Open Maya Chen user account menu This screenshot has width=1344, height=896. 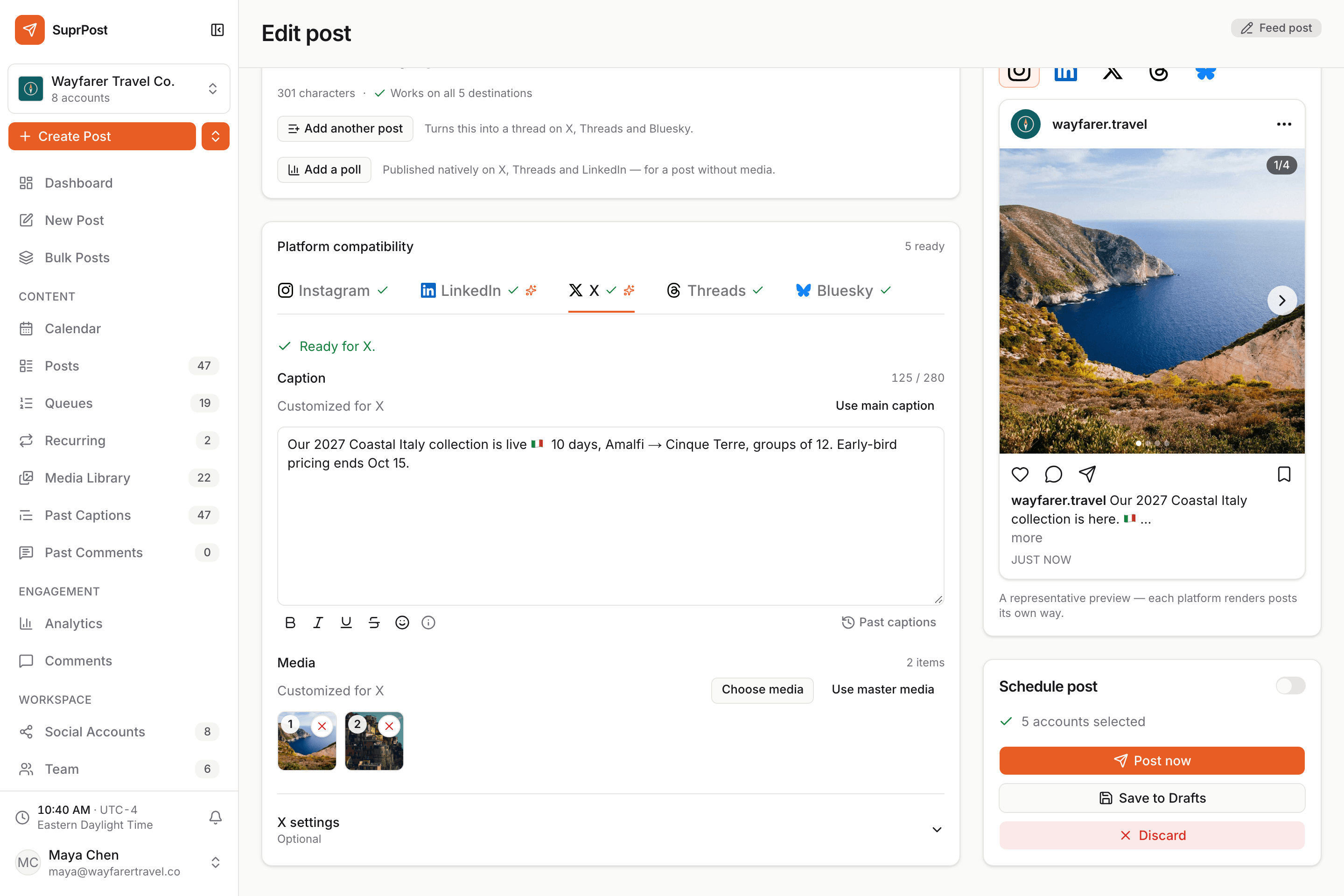tap(119, 862)
